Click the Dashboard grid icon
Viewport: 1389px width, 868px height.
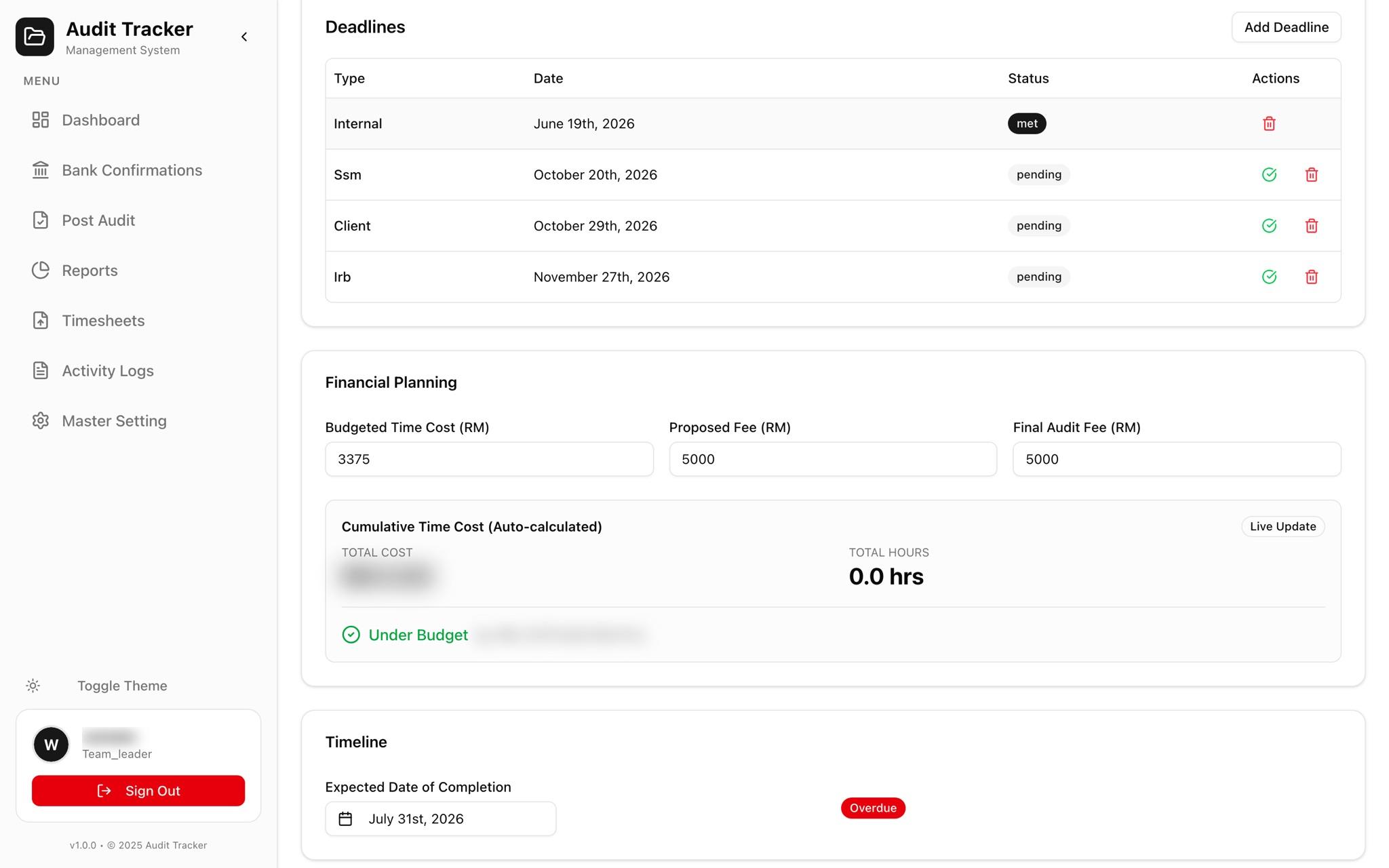point(41,120)
